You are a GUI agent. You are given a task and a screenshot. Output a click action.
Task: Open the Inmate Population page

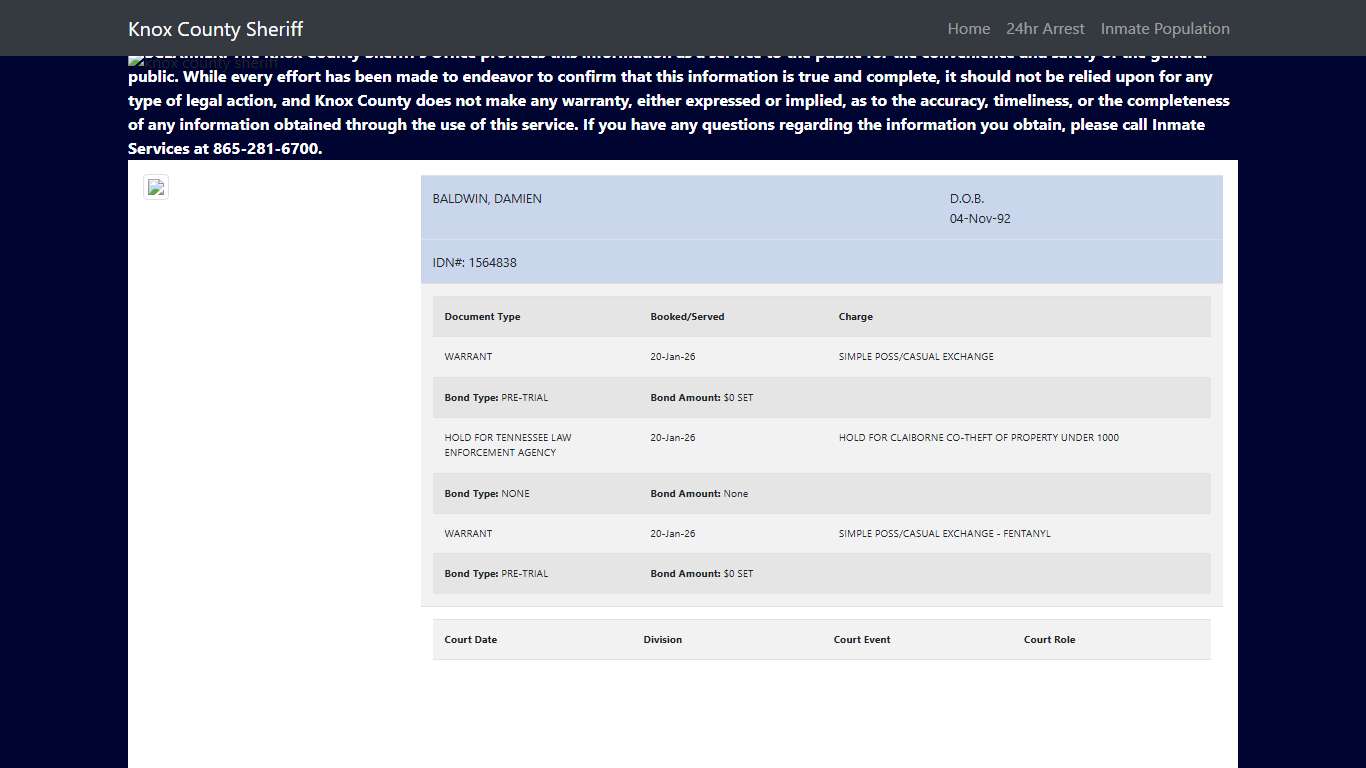[1165, 29]
